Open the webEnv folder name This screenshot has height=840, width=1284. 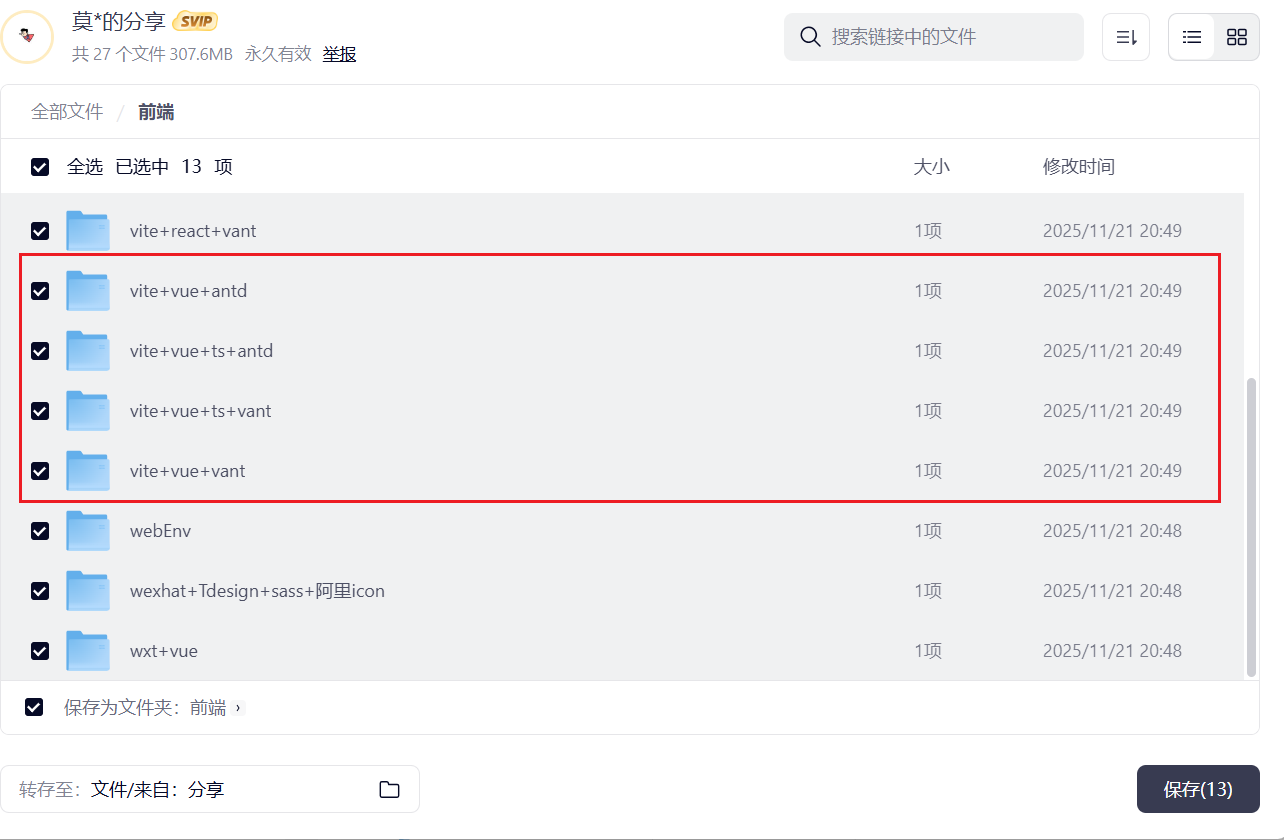(160, 531)
